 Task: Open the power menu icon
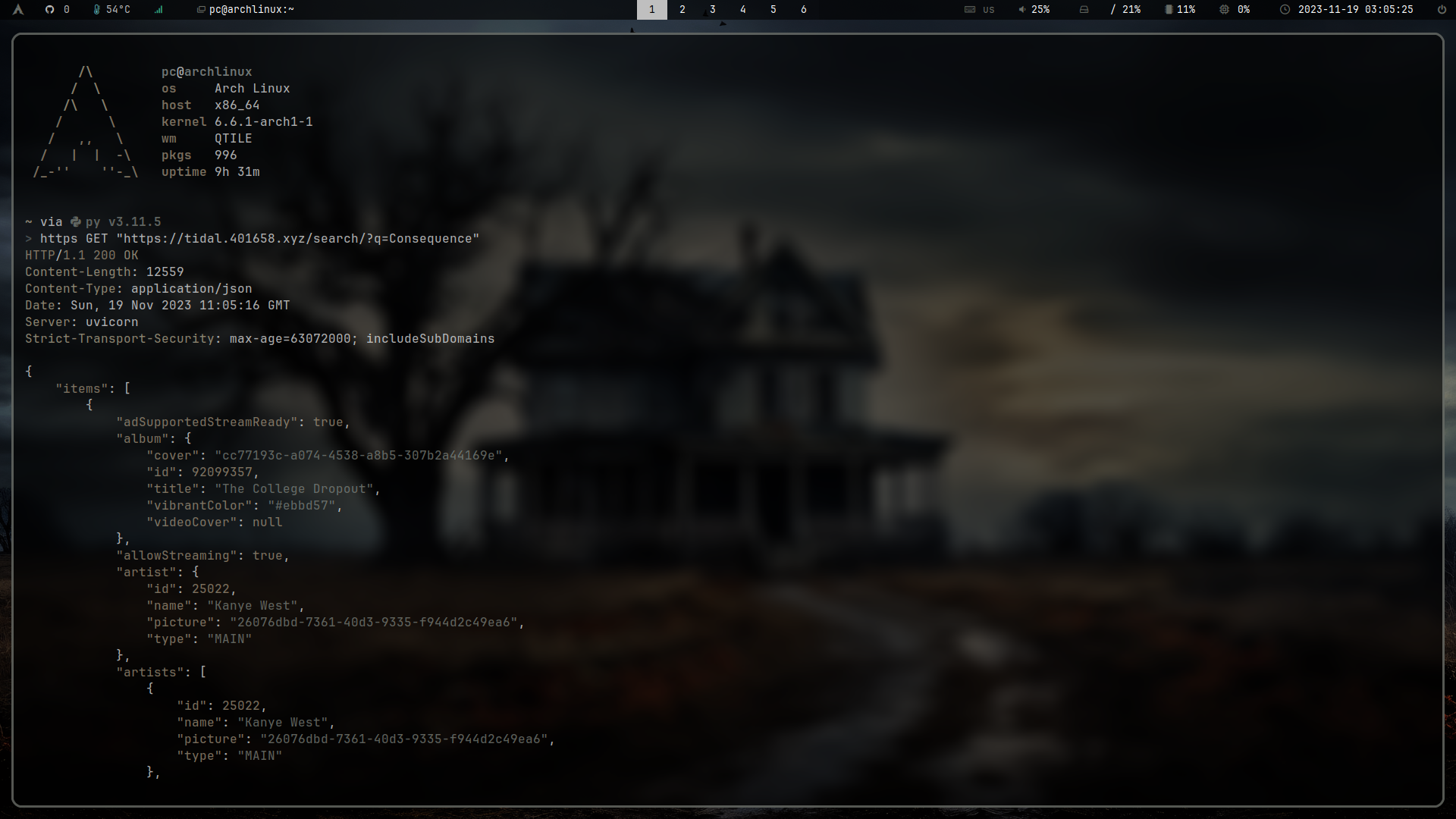point(1442,10)
